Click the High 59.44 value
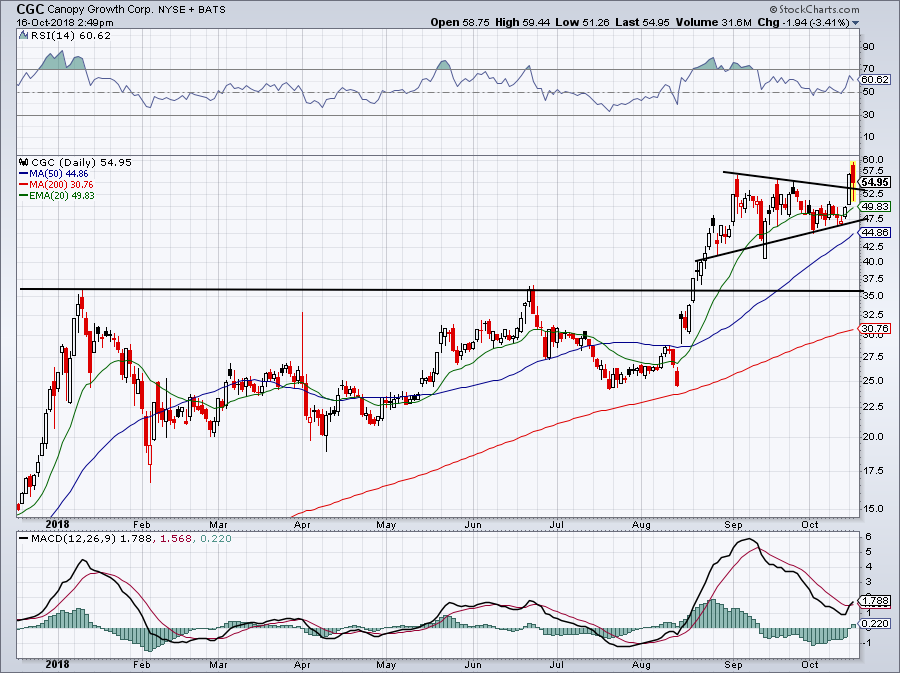Screen dimensions: 900x673 coord(522,22)
